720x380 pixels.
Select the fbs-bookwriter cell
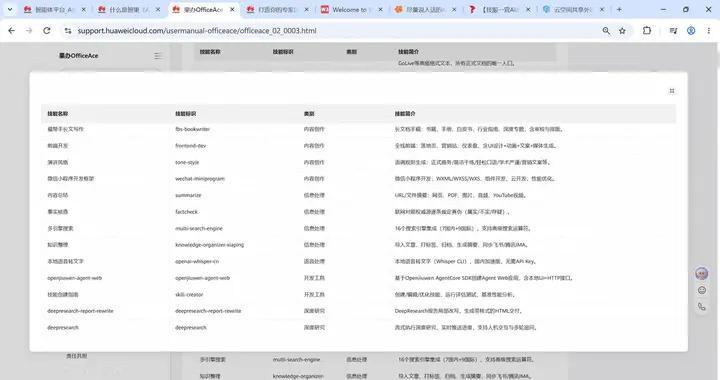coord(192,129)
